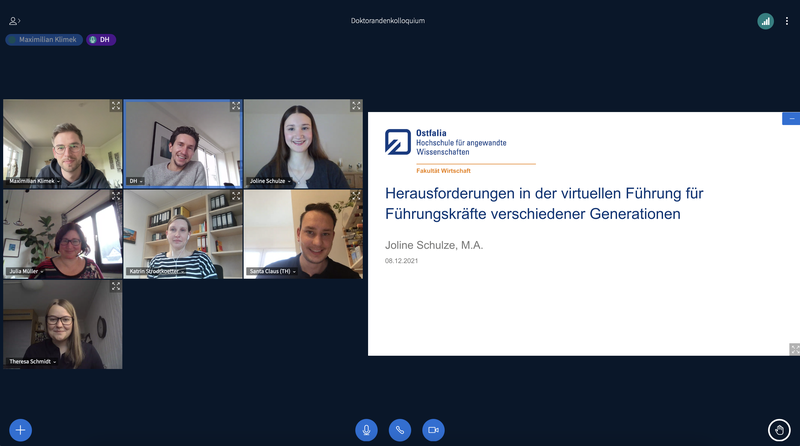Screen dimensions: 800x446
Task: Leave audio with the phone button
Action: tap(400, 430)
